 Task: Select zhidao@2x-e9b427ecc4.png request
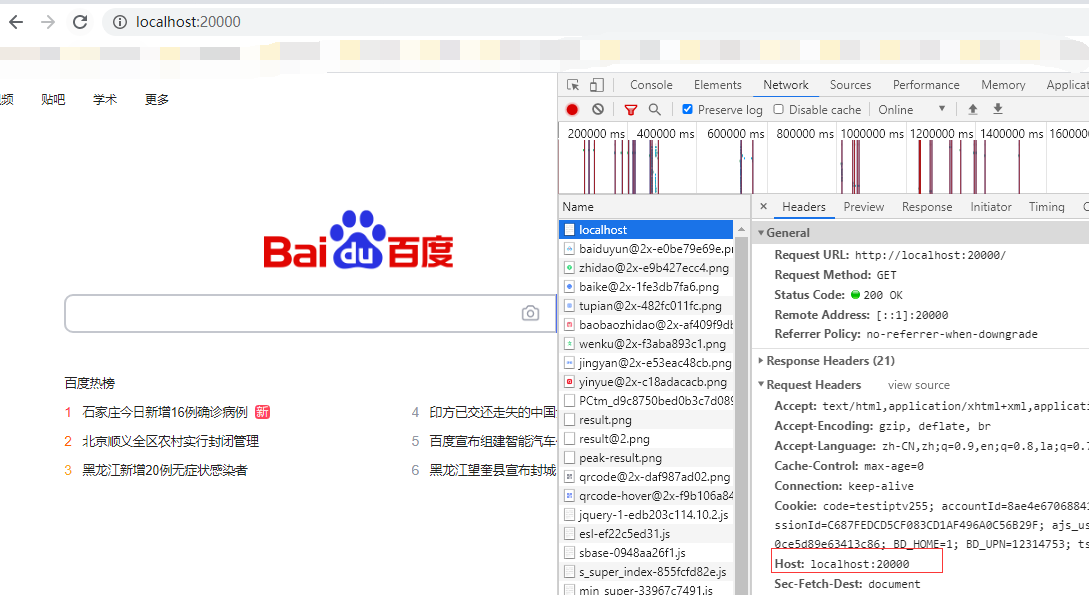pos(646,268)
